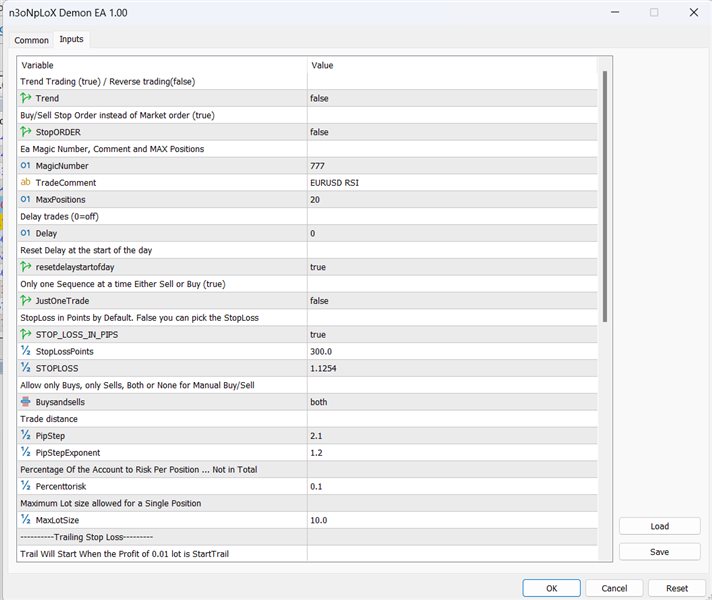
Task: Select the Inputs tab
Action: tap(71, 39)
